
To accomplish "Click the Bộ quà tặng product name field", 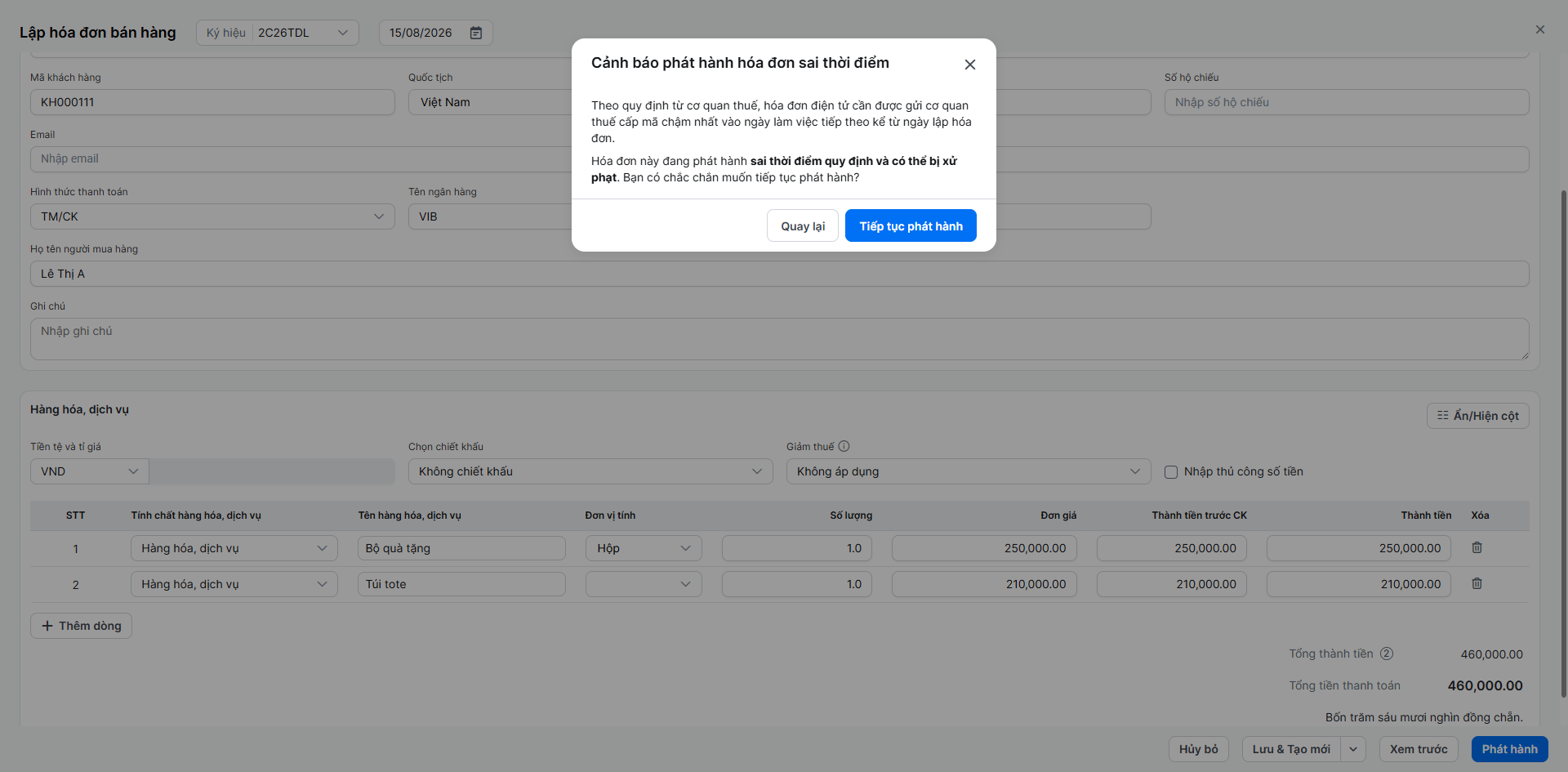I will click(x=461, y=548).
